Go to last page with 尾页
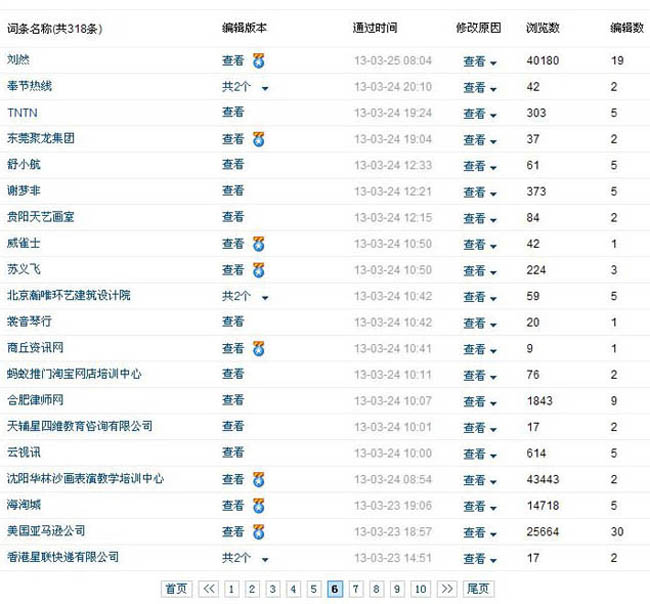This screenshot has width=650, height=604. point(478,589)
